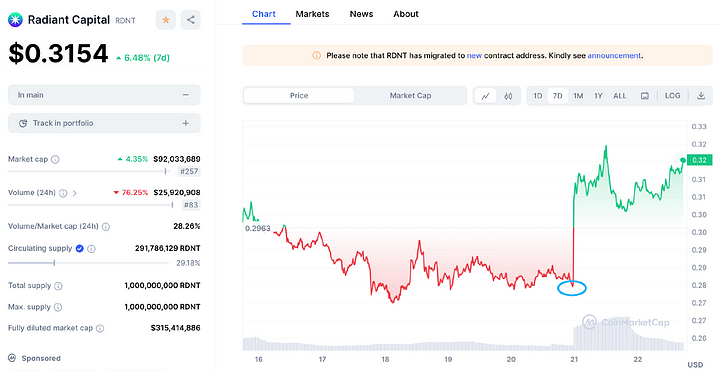Switch chart to Market Cap view

[x=410, y=96]
